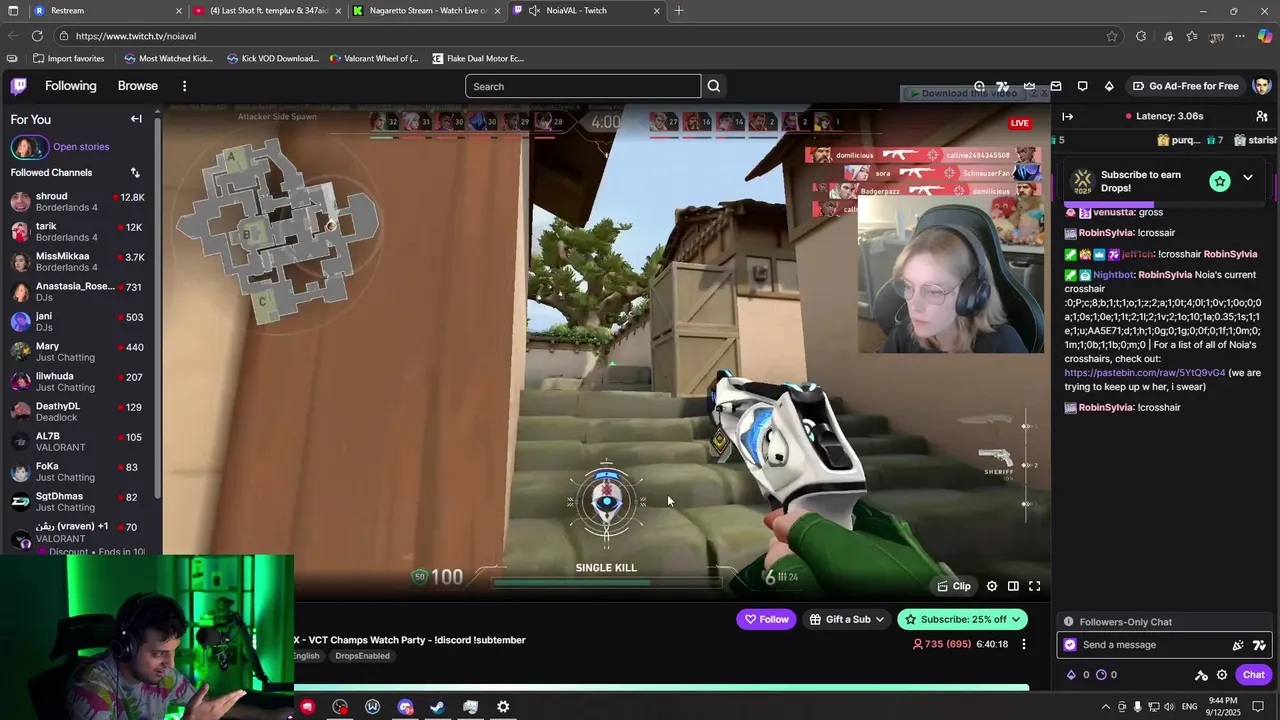Open the Get Bits diamond icon
Viewport: 1280px width, 720px height.
coord(1109,86)
